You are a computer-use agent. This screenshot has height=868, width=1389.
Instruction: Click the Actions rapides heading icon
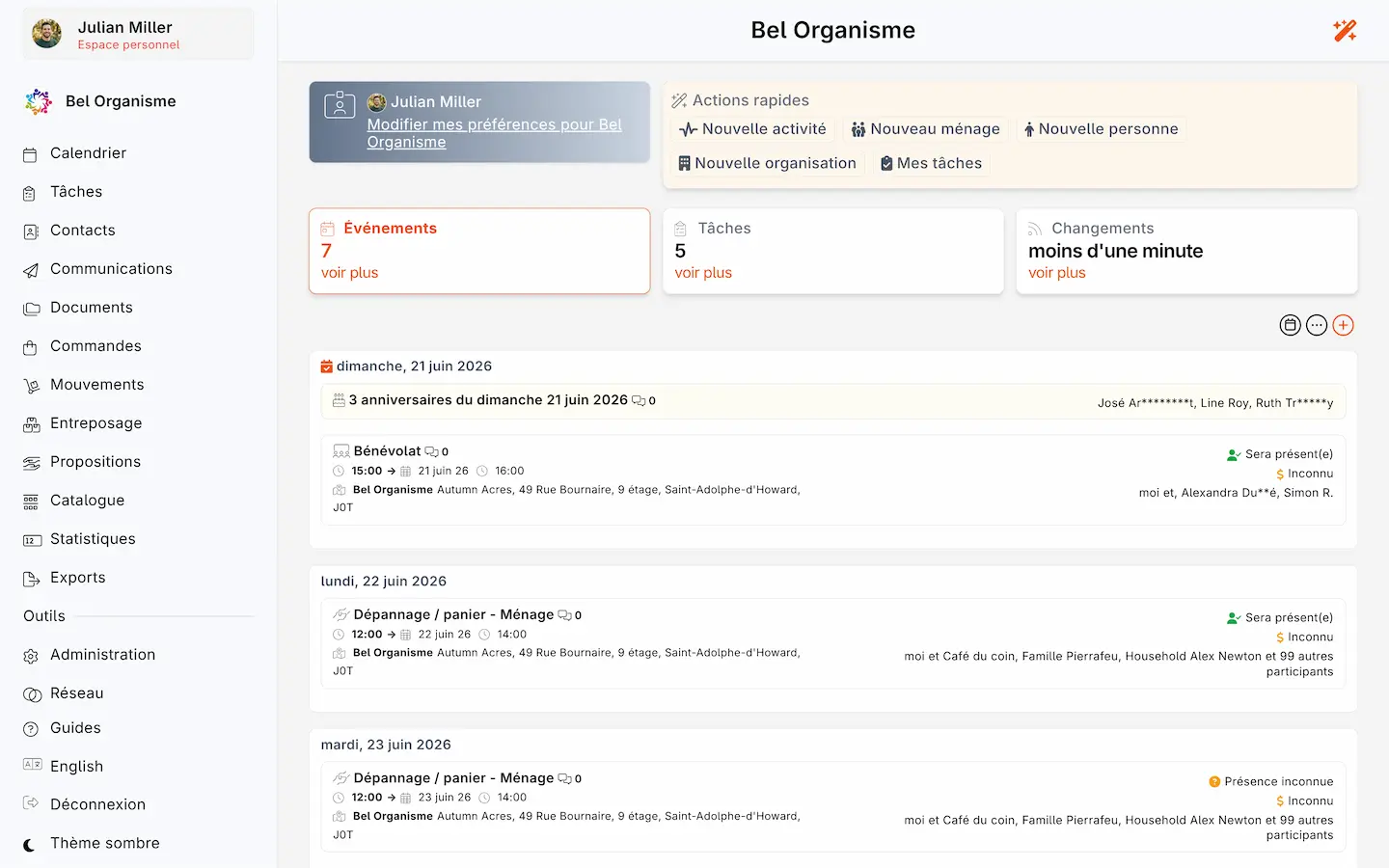coord(679,100)
